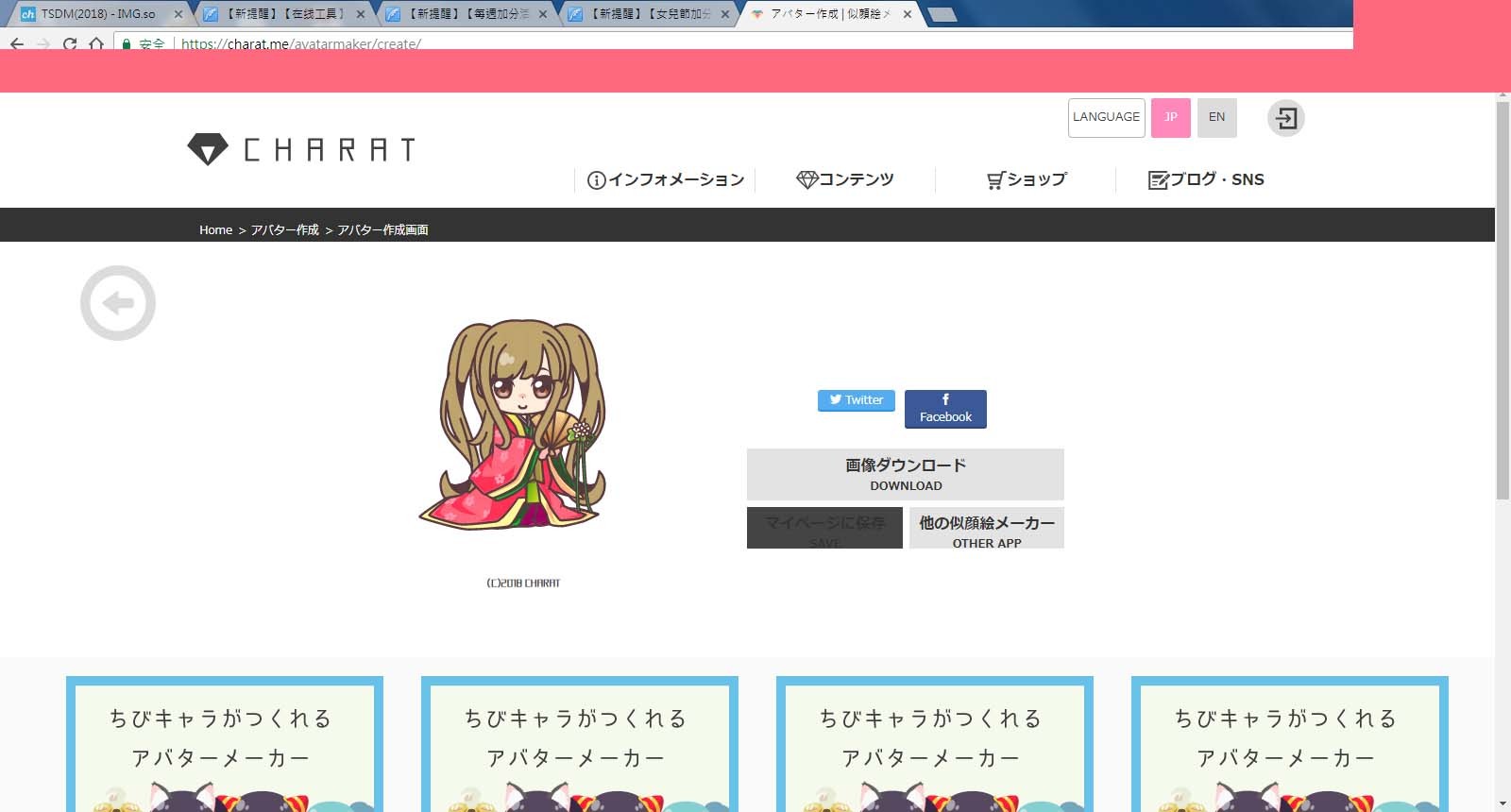Click the page vertical scrollbar
The width and height of the screenshot is (1511, 812).
pyautogui.click(x=1503, y=302)
